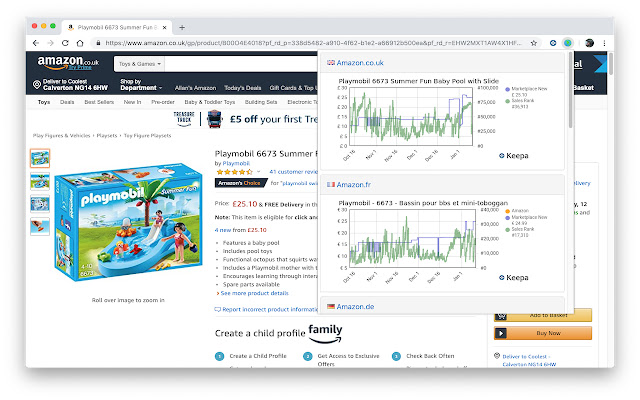640x400 pixels.
Task: Open Today's Deals in the nav bar
Action: 242,88
